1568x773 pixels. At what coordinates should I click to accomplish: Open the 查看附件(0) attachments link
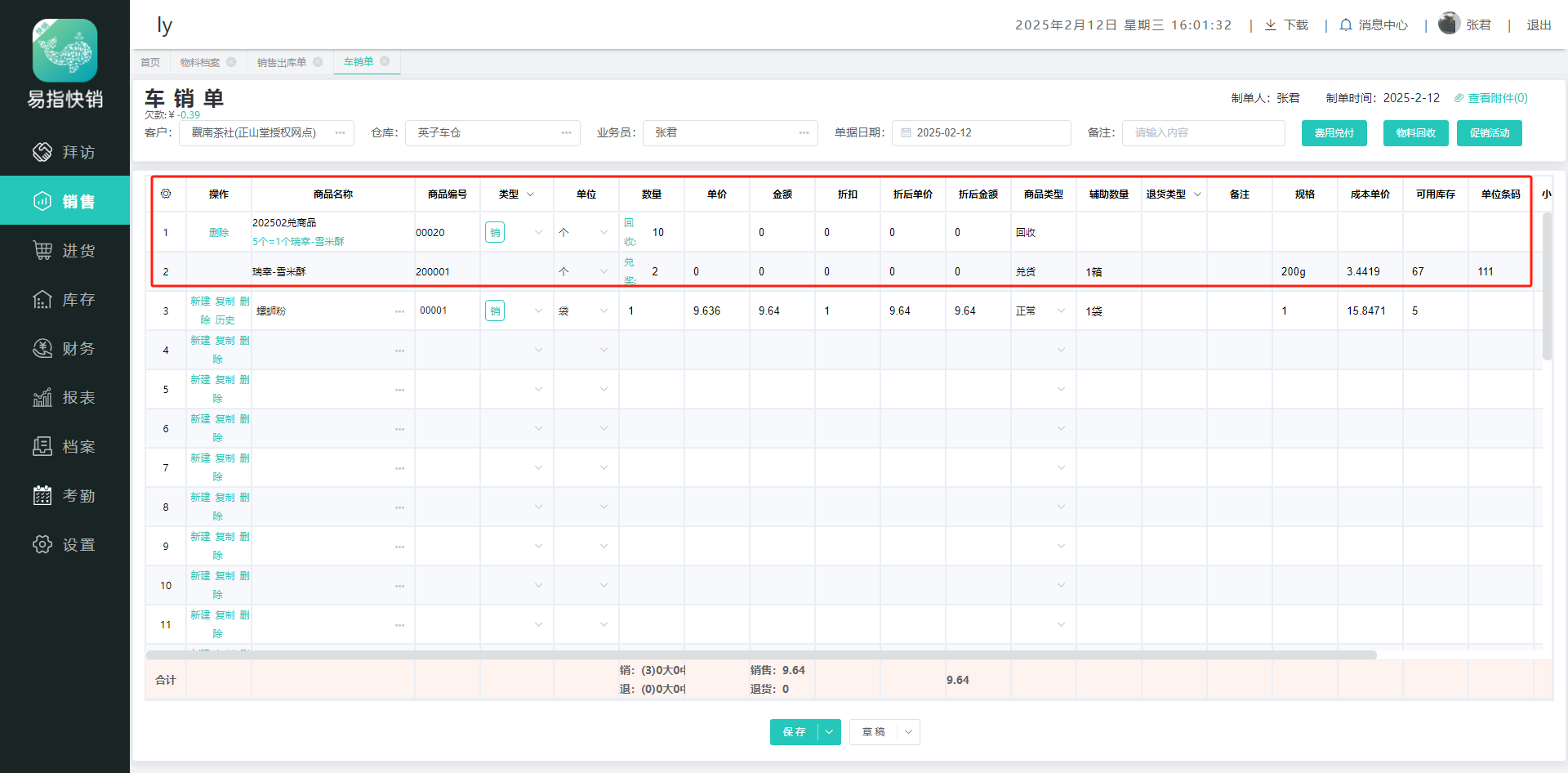tap(1491, 98)
